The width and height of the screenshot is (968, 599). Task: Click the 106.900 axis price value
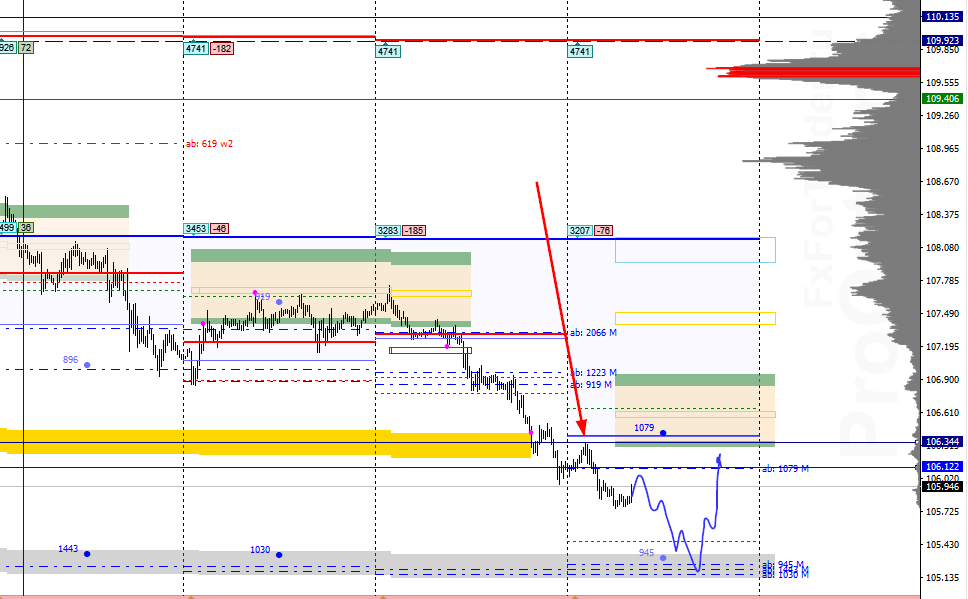point(942,380)
